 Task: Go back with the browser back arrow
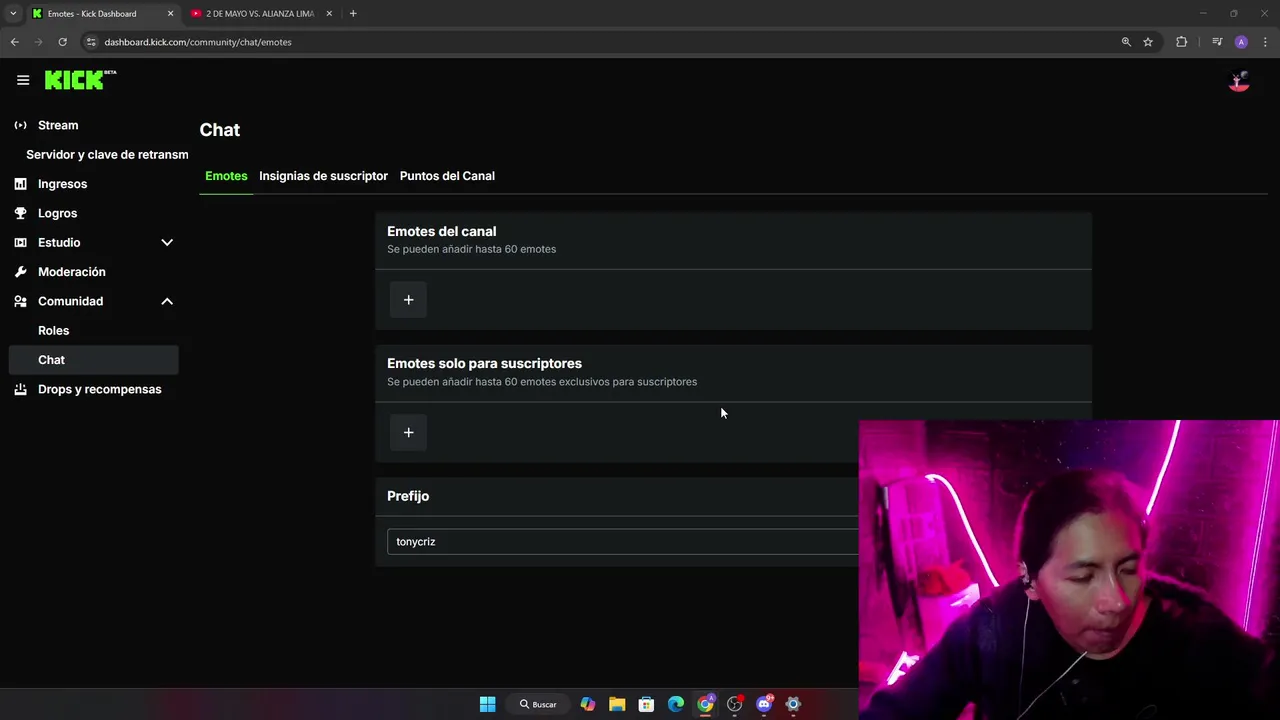point(14,42)
